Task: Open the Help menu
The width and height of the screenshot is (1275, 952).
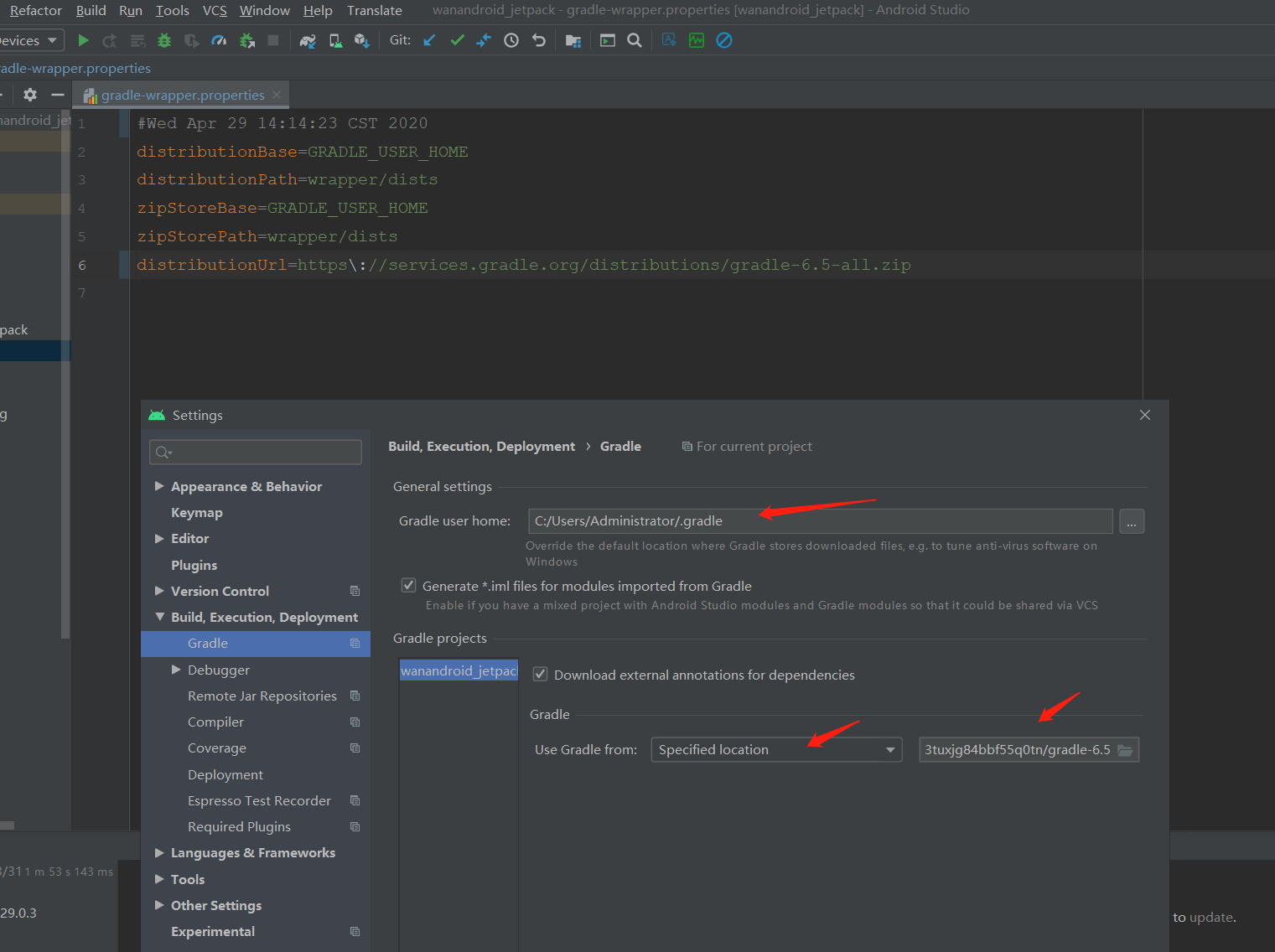Action: pyautogui.click(x=318, y=10)
